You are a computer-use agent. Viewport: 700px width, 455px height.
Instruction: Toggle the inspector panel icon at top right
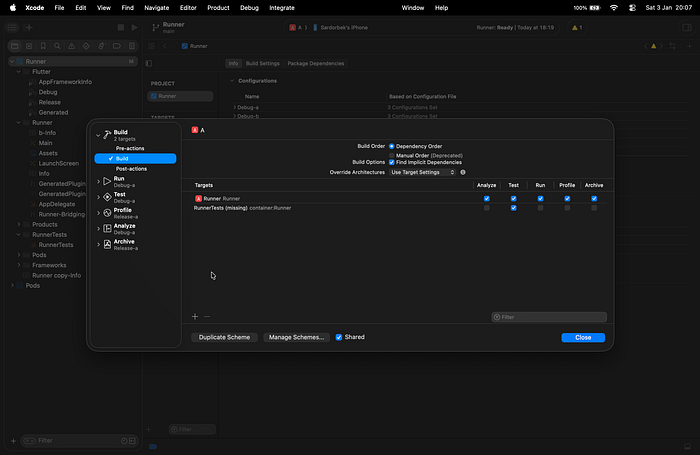pos(687,27)
